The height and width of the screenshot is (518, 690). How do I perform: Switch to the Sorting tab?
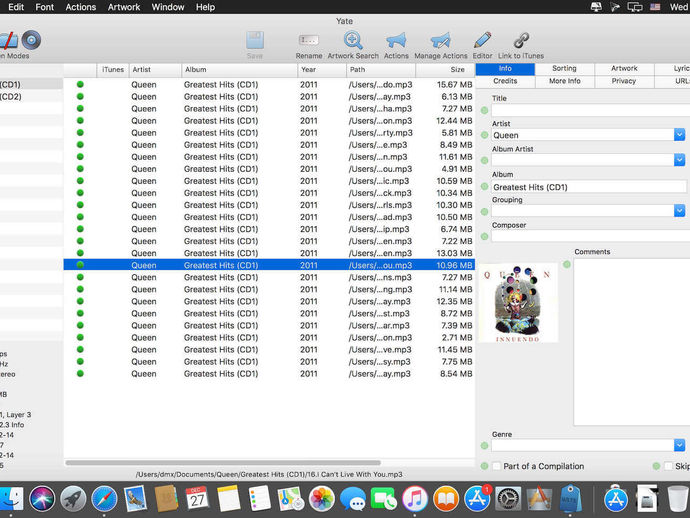(x=564, y=69)
